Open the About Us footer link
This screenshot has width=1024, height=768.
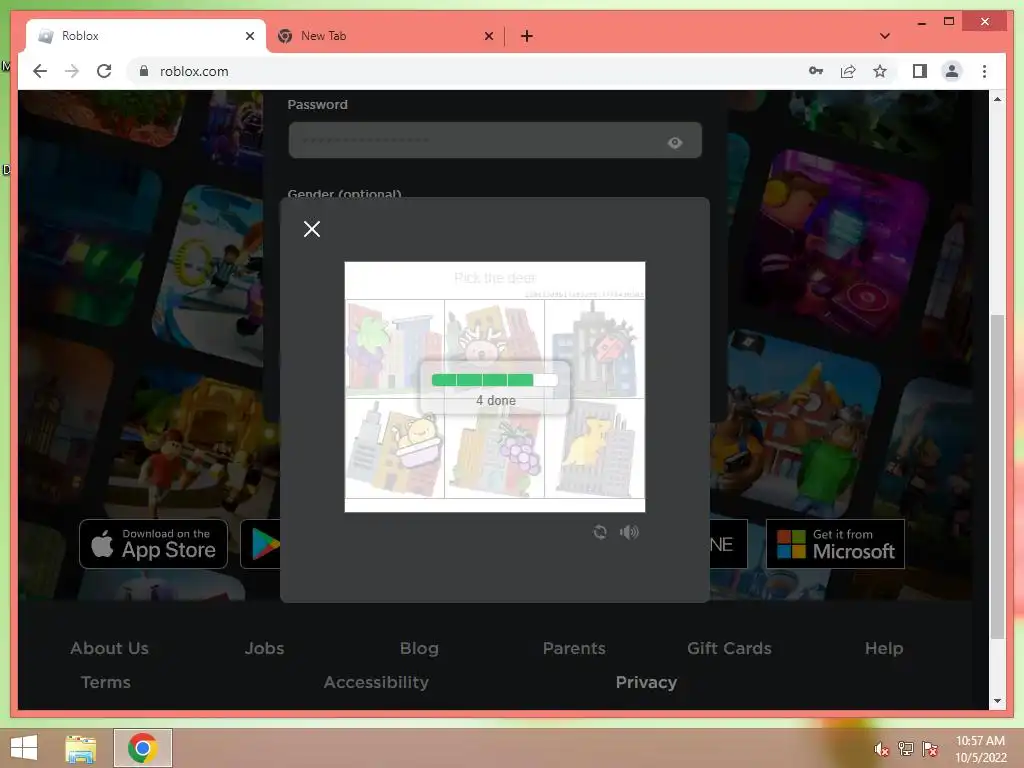pyautogui.click(x=109, y=648)
